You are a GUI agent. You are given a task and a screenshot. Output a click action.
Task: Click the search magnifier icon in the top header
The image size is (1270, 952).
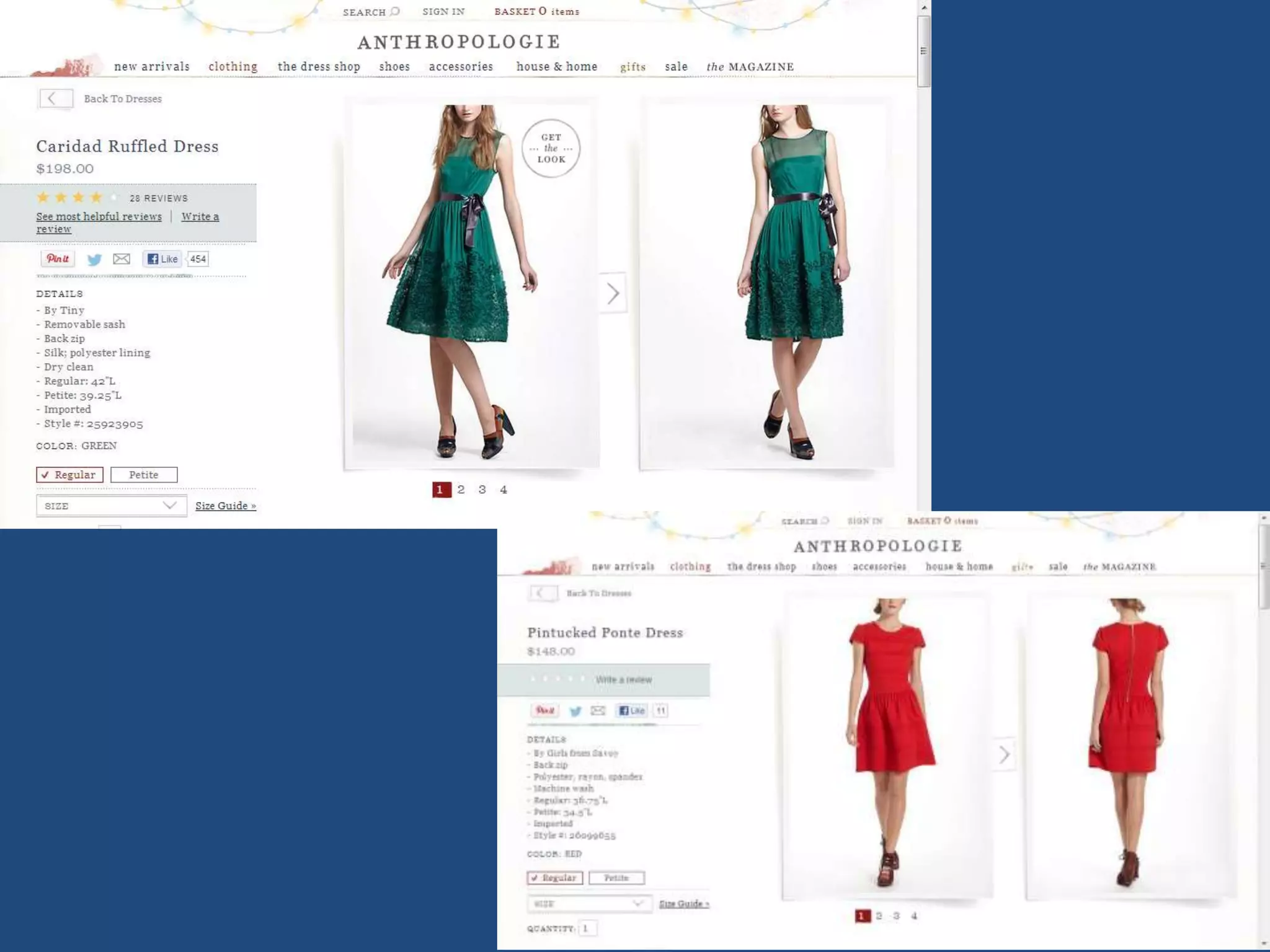pyautogui.click(x=395, y=11)
